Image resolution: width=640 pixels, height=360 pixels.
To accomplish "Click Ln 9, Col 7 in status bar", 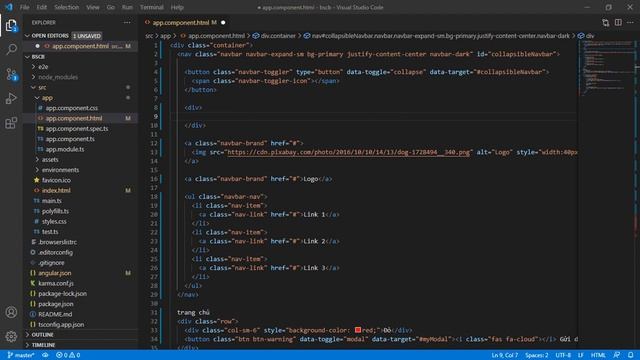I will pyautogui.click(x=504, y=355).
